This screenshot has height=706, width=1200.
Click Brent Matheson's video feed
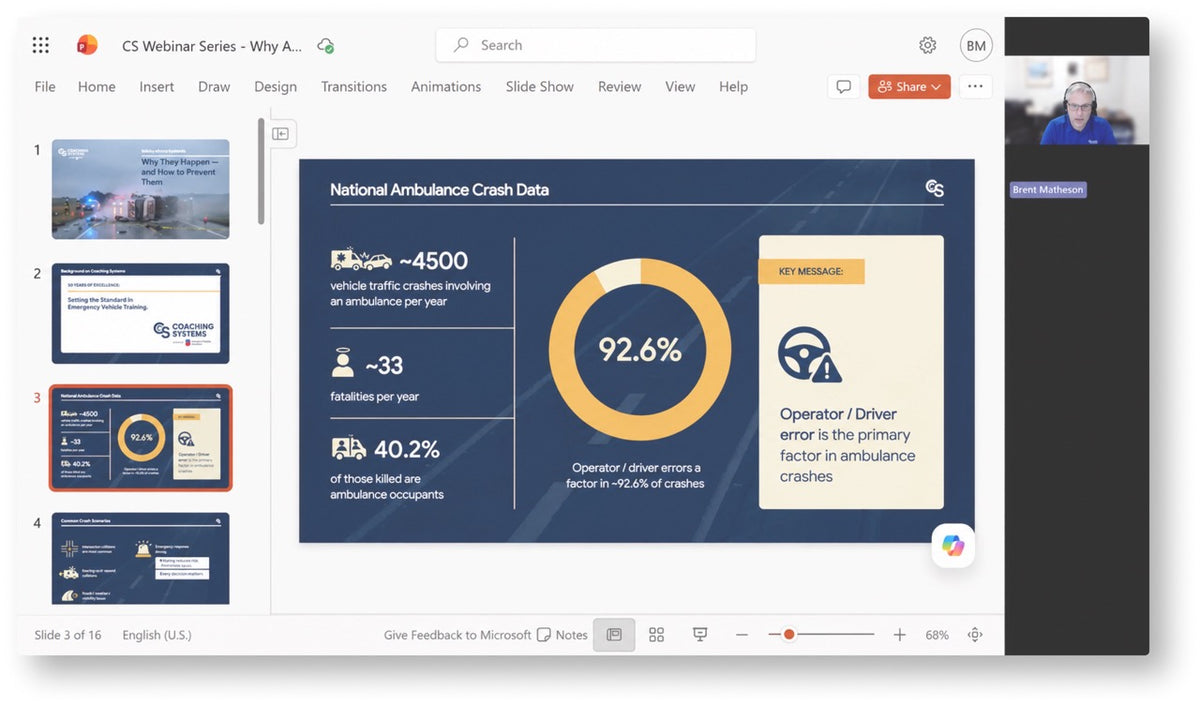pos(1077,100)
